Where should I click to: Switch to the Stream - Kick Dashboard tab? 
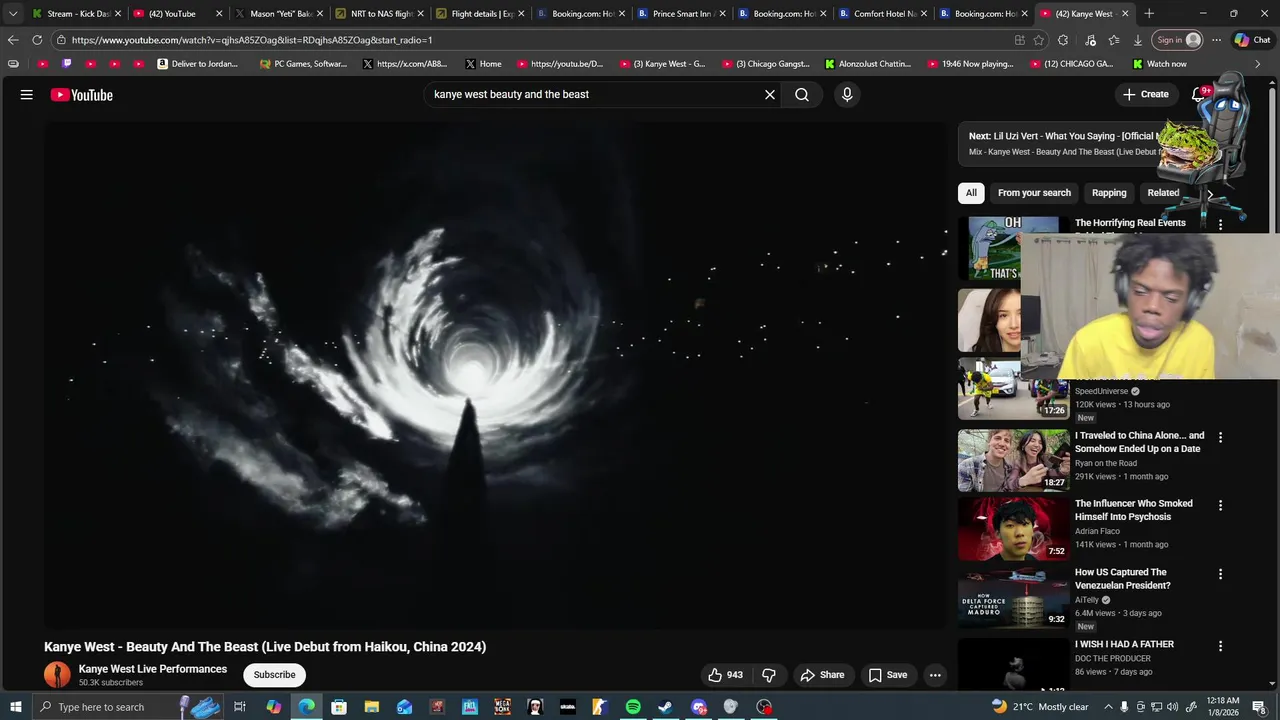(75, 14)
